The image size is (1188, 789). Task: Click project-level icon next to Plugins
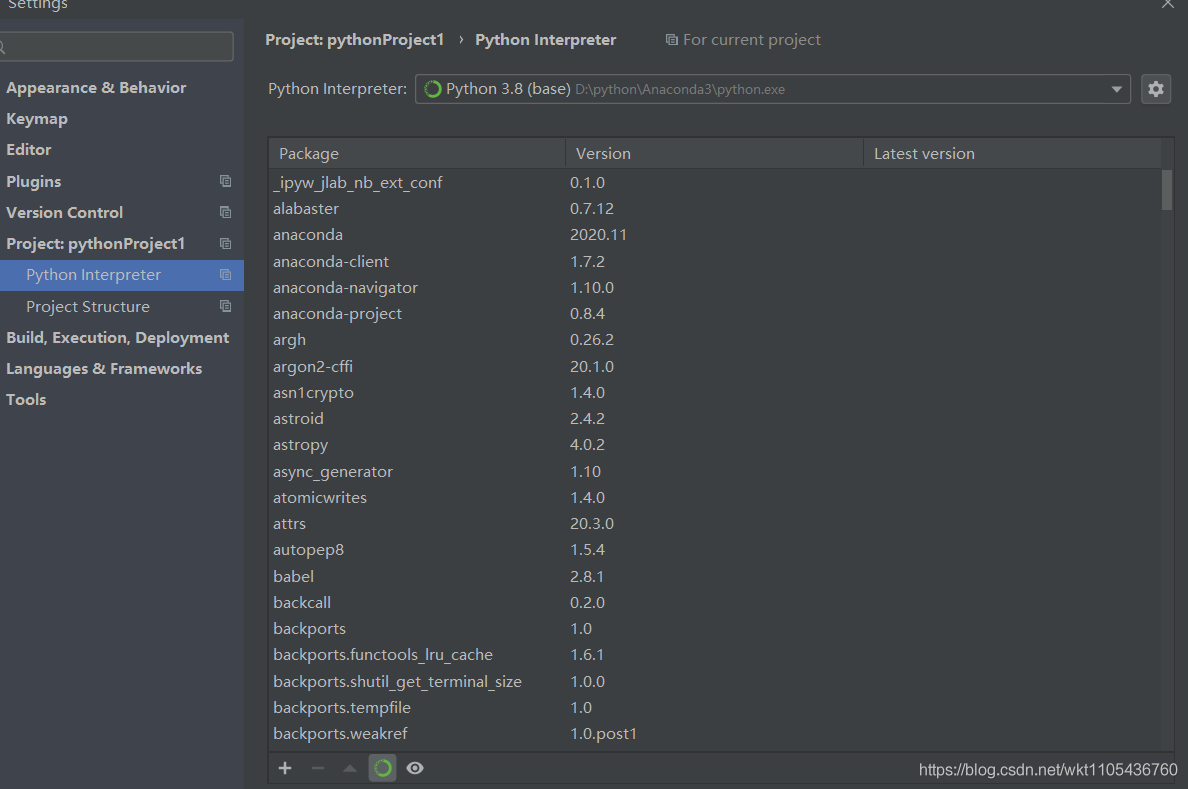tap(225, 181)
